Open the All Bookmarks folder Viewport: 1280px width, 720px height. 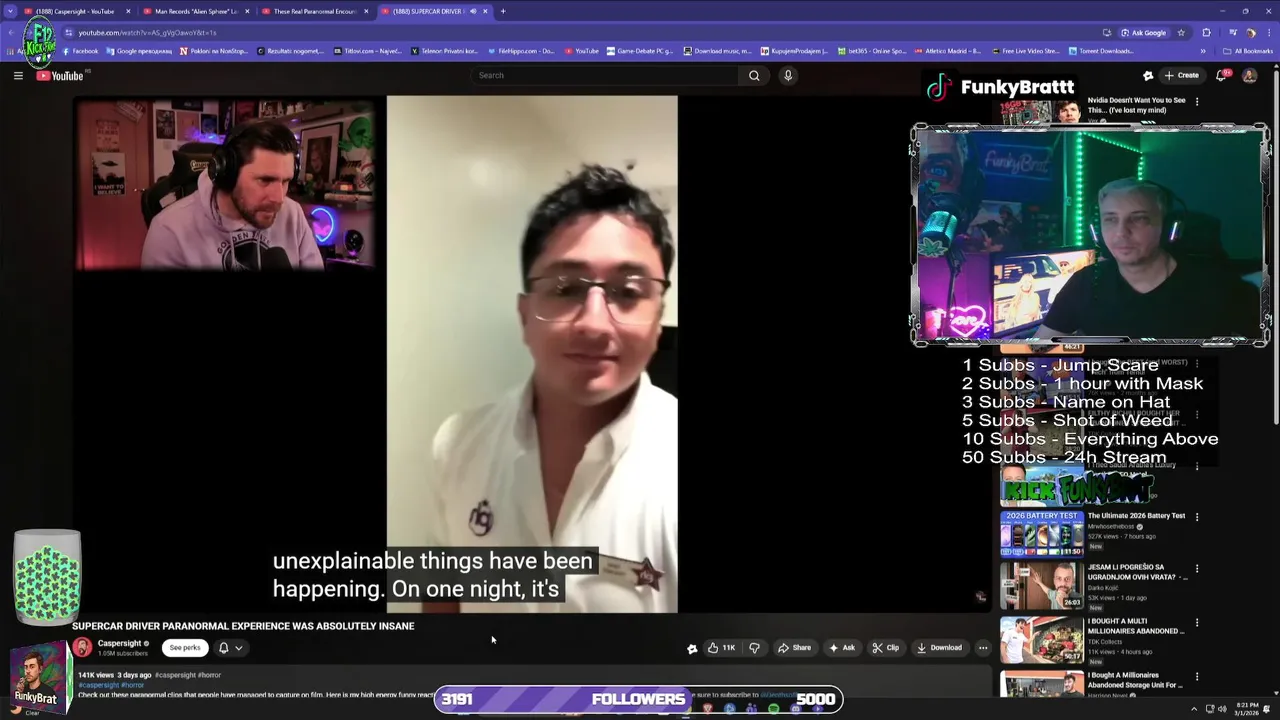[x=1247, y=51]
